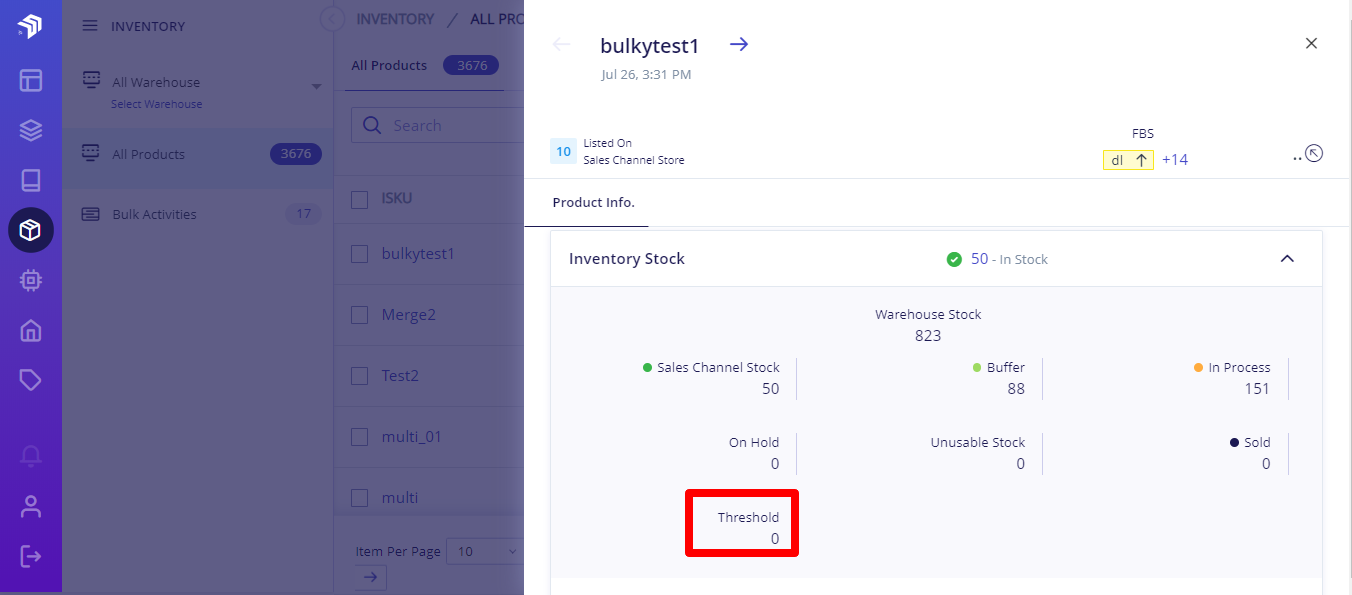This screenshot has height=595, width=1352.
Task: Show the +14 more channels link
Action: pyautogui.click(x=1175, y=160)
